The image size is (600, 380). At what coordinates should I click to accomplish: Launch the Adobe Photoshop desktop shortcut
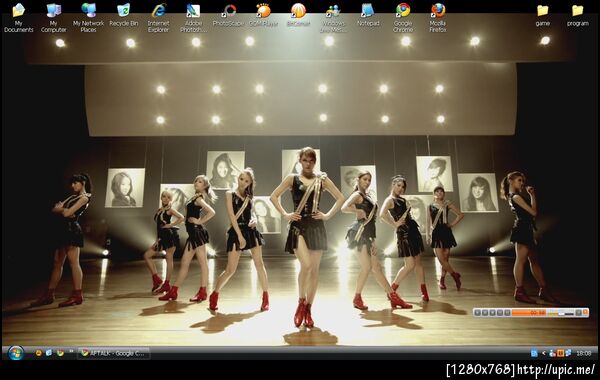click(x=193, y=17)
